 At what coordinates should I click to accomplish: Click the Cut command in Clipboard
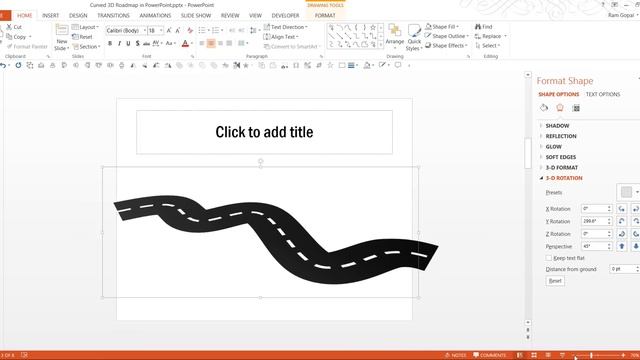[x=14, y=27]
